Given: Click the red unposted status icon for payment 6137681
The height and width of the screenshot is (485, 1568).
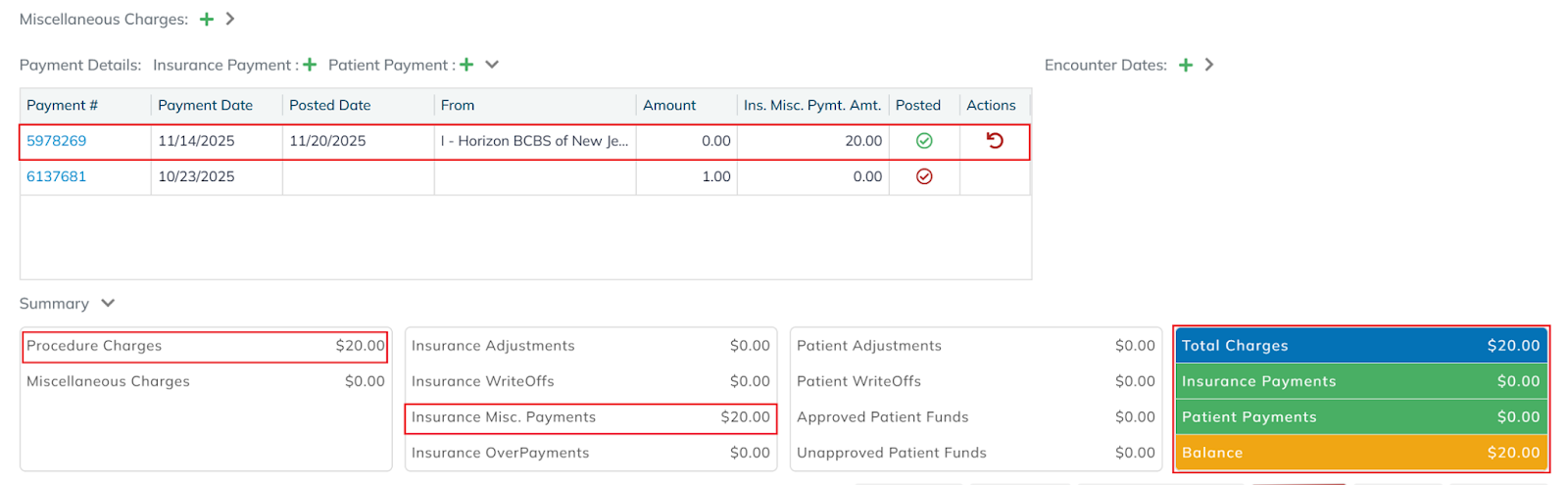Looking at the screenshot, I should 924,177.
